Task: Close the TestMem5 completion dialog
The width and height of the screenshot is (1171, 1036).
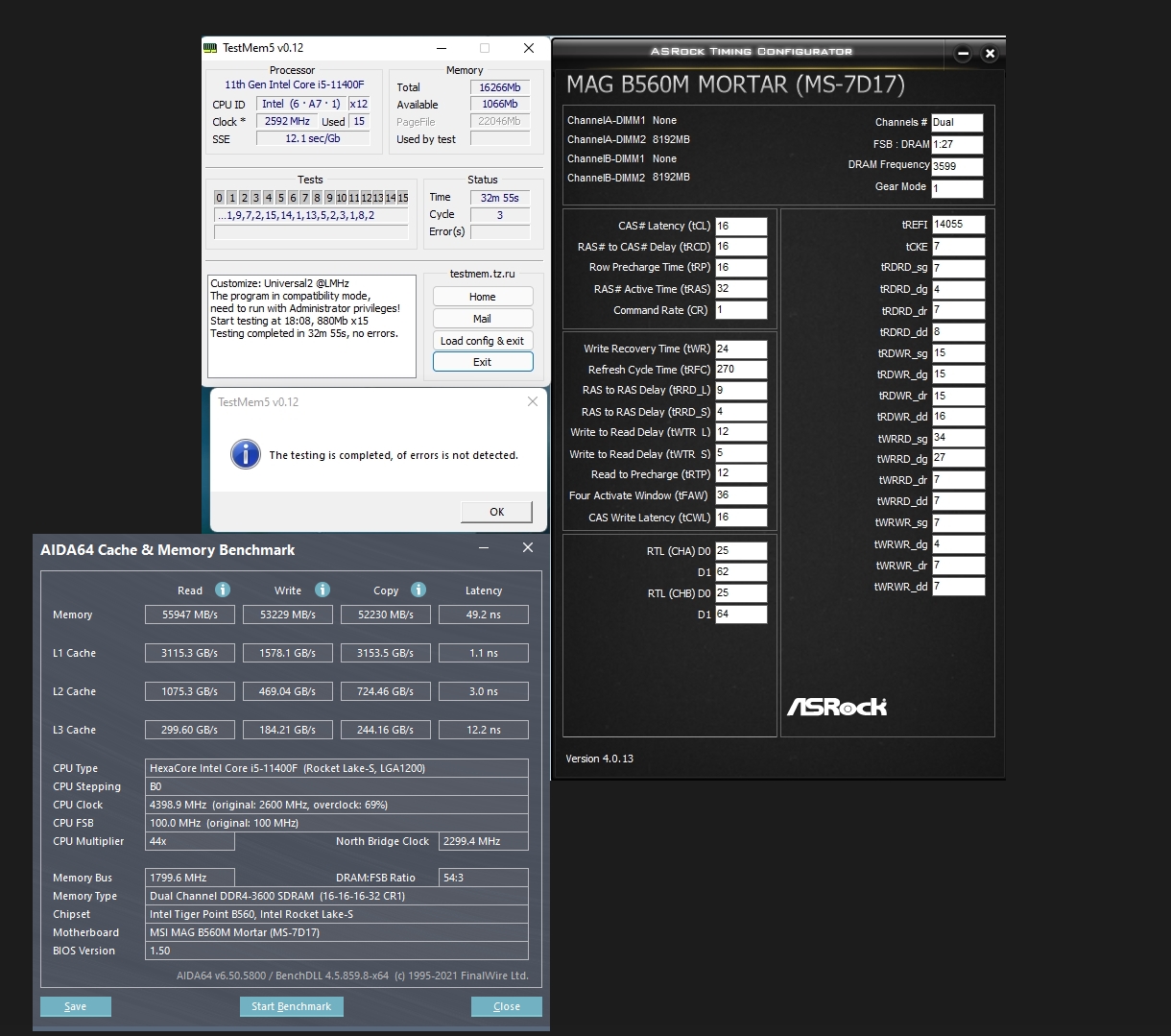Action: [x=533, y=401]
